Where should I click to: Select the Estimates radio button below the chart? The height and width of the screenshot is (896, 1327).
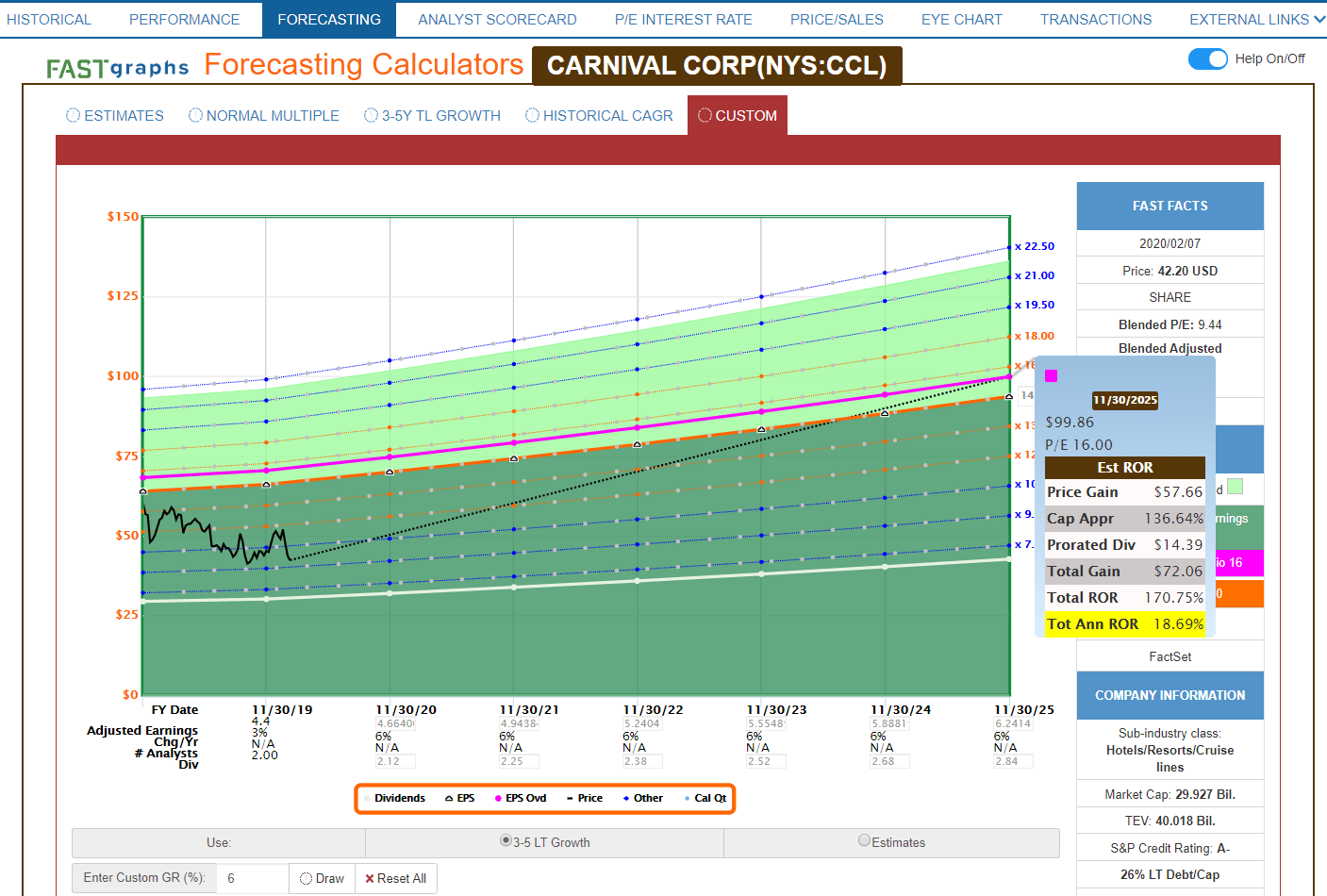[864, 840]
